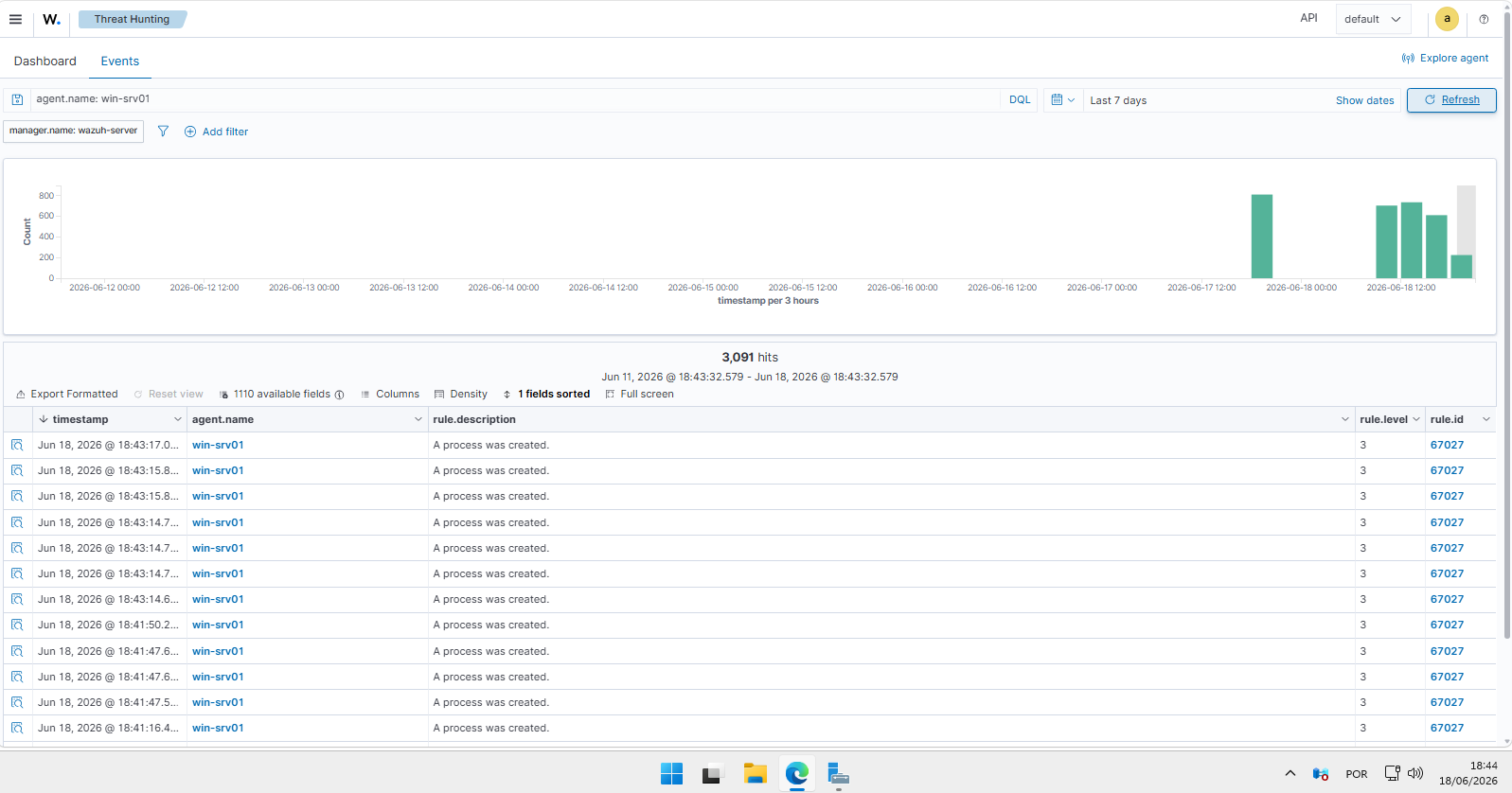Open win-srv01 link in the 18:41:50.2 row

point(218,625)
